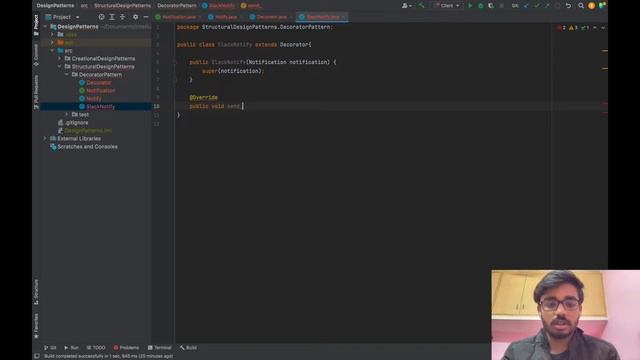Expand the test package
This screenshot has height=360, width=640.
point(67,115)
